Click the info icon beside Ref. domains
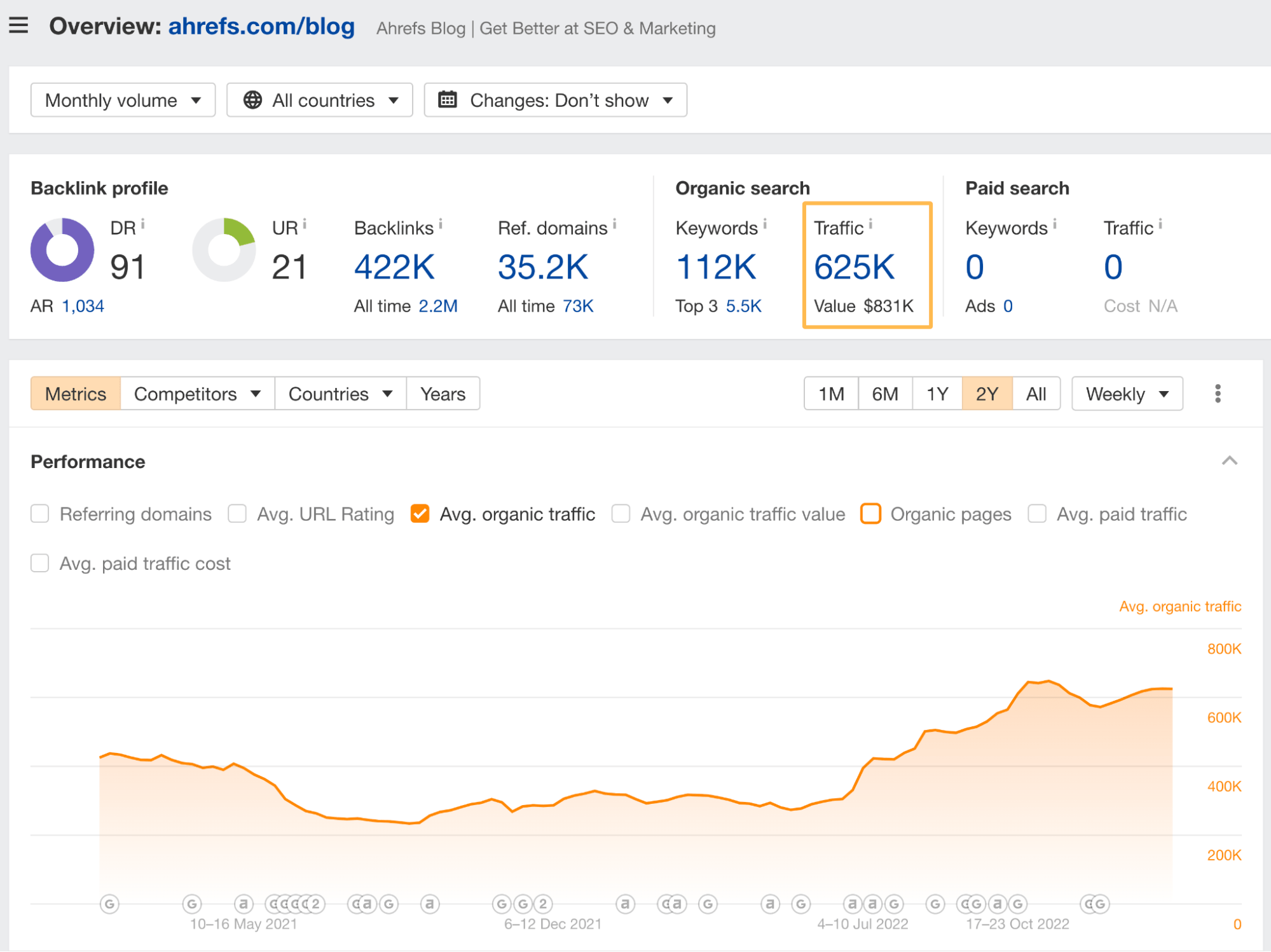 (x=614, y=223)
